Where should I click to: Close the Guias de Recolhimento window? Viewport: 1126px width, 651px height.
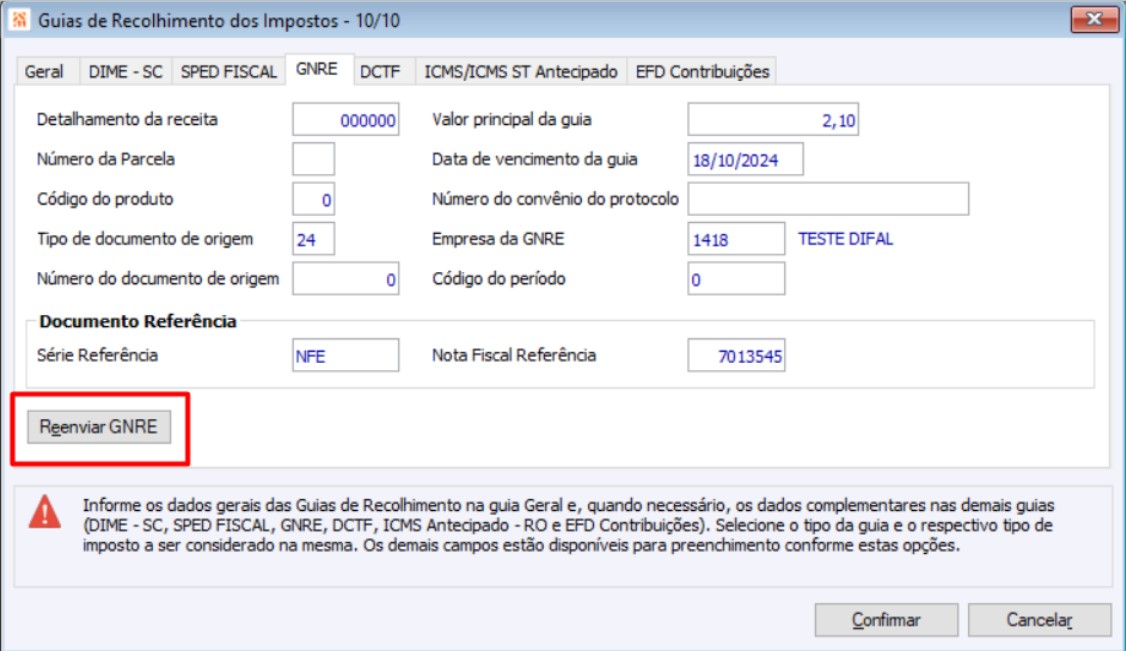[1094, 19]
